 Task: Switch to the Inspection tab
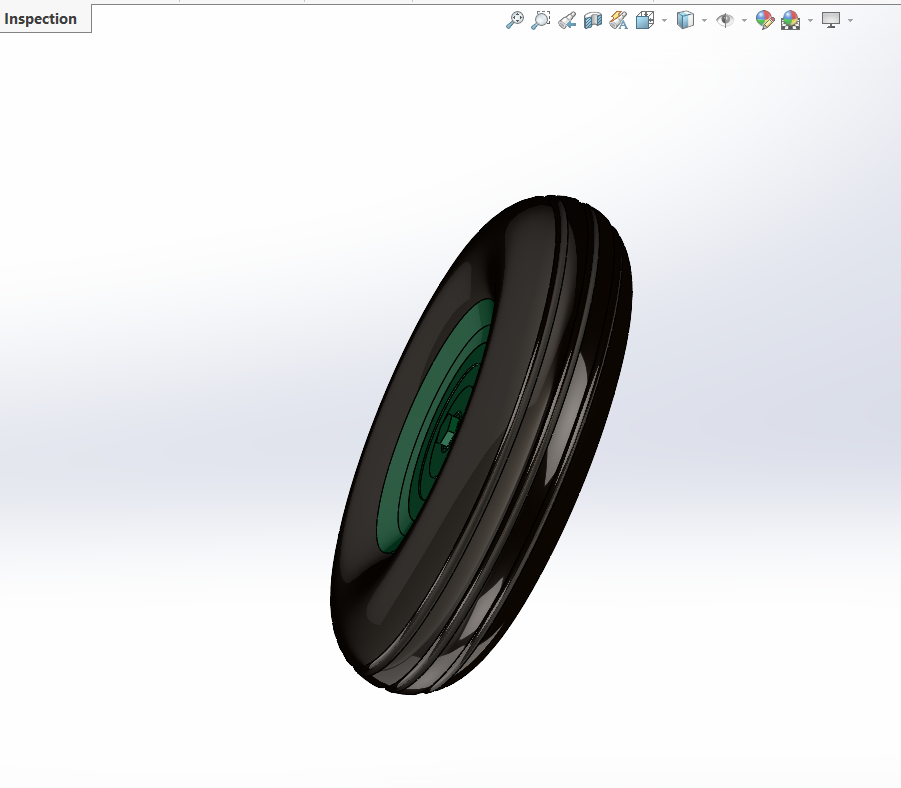point(41,19)
